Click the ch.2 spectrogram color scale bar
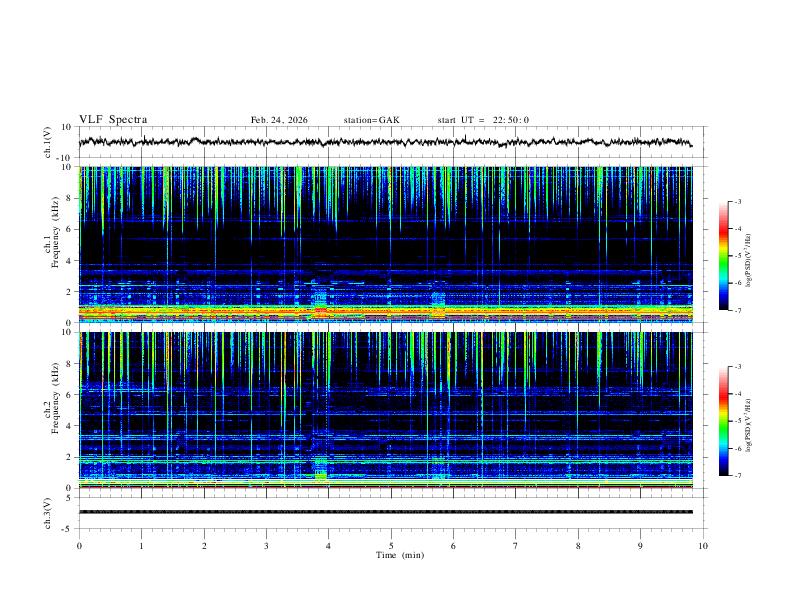 pyautogui.click(x=723, y=421)
